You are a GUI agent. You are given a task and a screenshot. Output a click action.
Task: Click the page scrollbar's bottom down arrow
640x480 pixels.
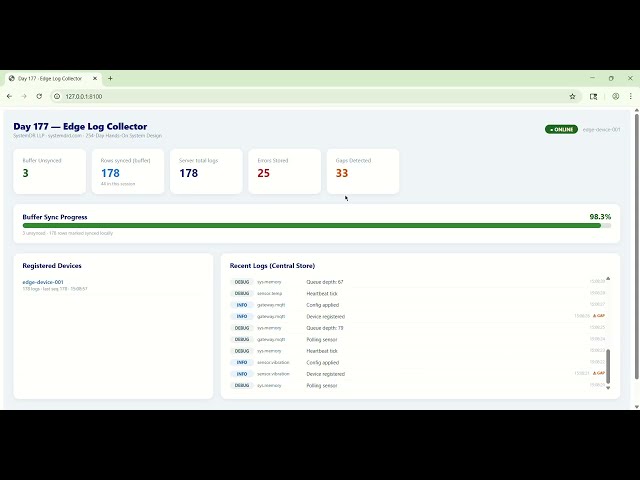coord(636,407)
